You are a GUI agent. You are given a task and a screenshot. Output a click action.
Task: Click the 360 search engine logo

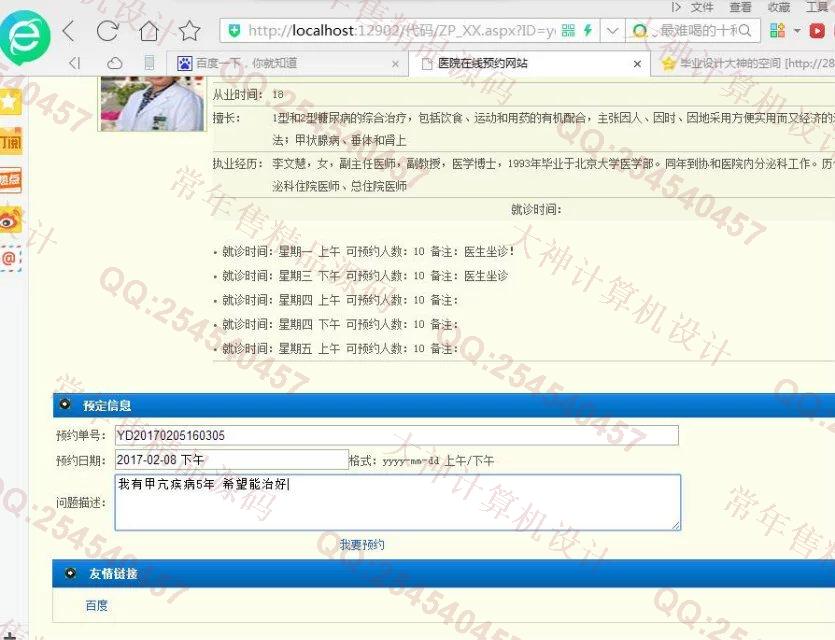point(640,31)
